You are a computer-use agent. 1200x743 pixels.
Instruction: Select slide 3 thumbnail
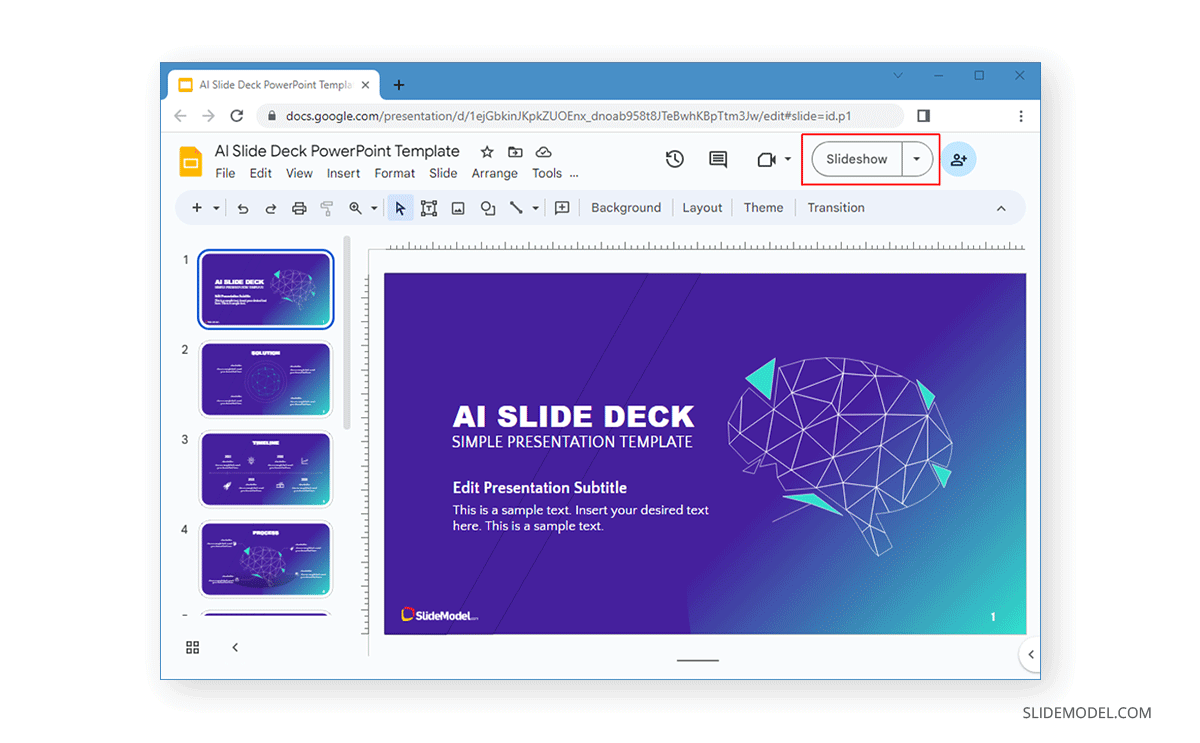265,469
